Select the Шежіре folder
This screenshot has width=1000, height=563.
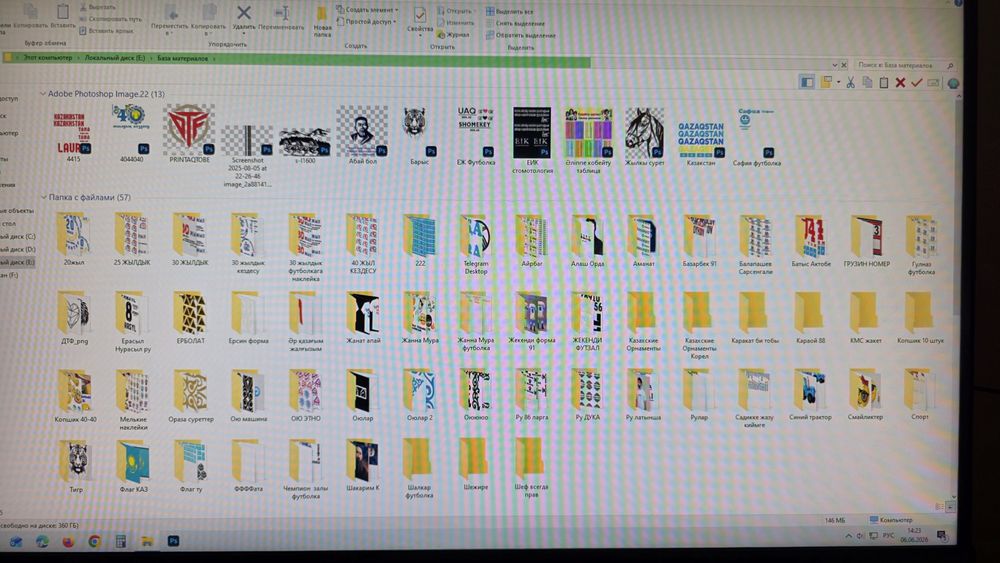coord(475,464)
